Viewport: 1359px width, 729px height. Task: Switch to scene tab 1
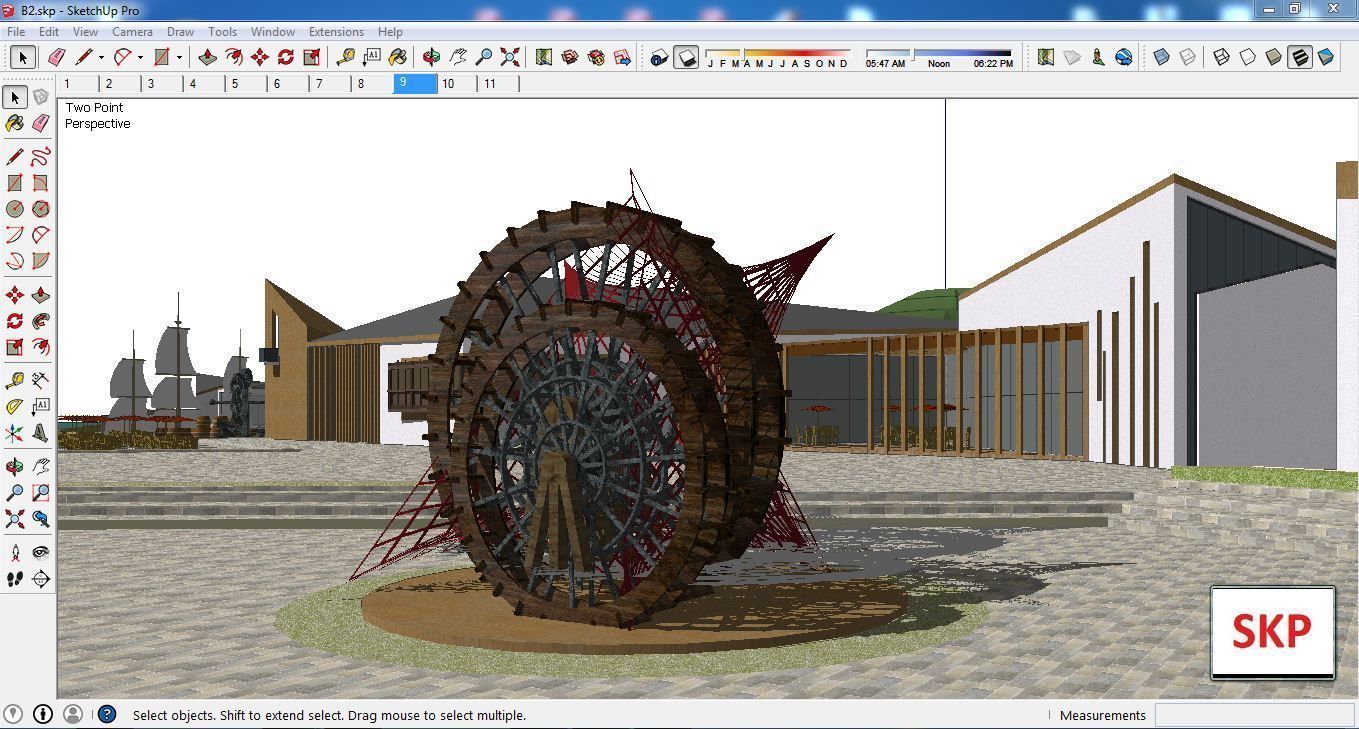click(x=78, y=84)
